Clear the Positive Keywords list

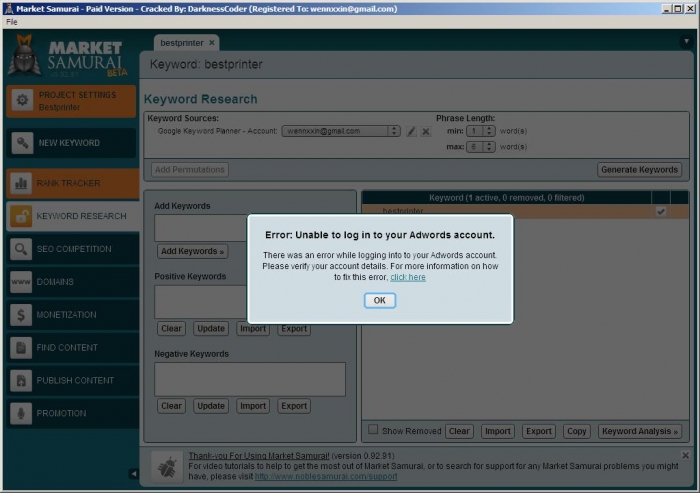click(x=171, y=329)
